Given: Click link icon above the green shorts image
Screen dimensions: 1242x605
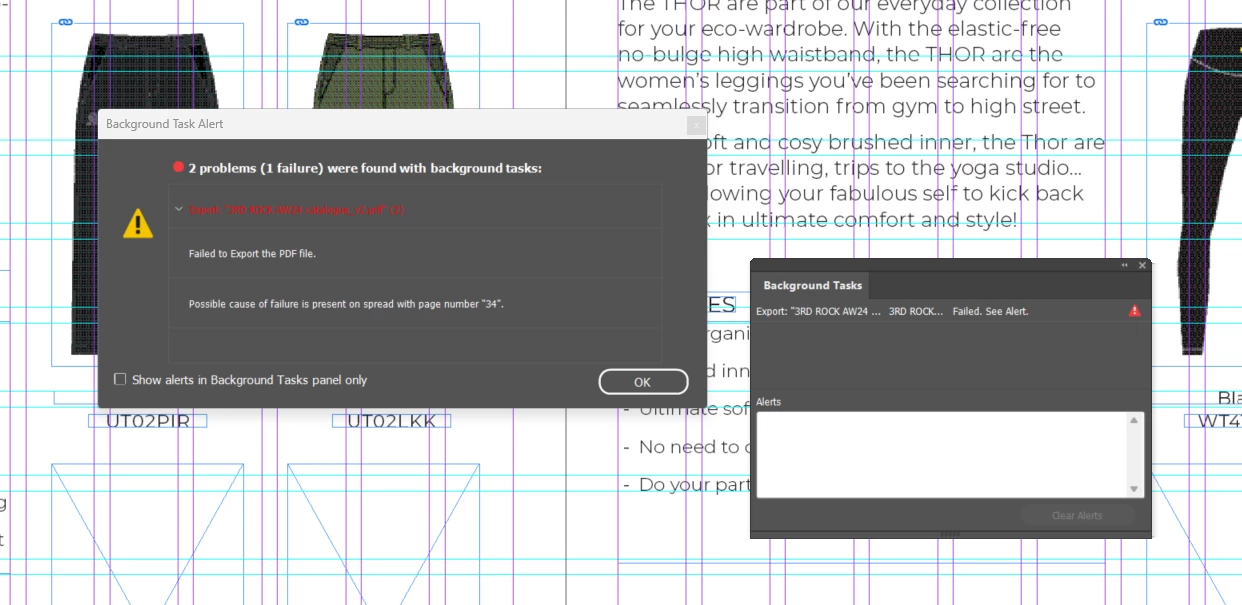Looking at the screenshot, I should point(302,22).
